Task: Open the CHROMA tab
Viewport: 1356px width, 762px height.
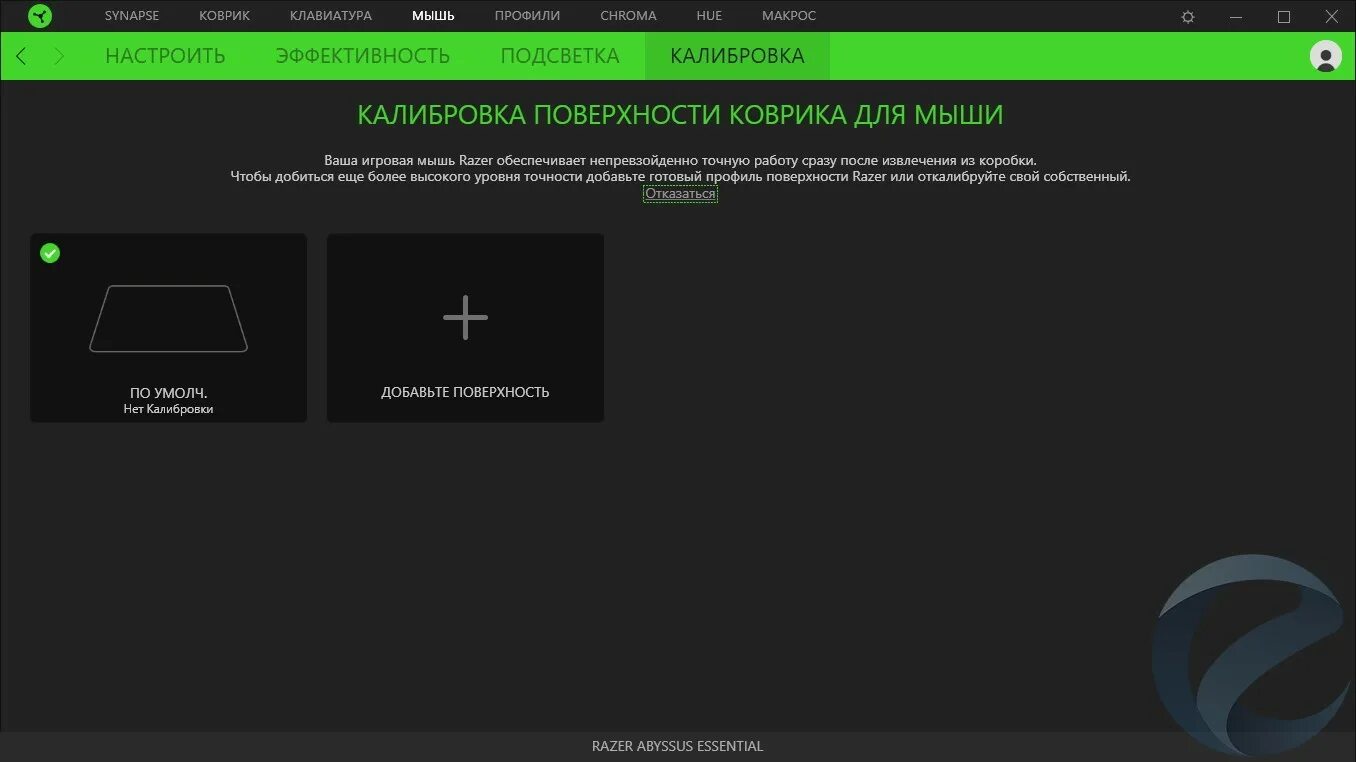Action: point(628,16)
